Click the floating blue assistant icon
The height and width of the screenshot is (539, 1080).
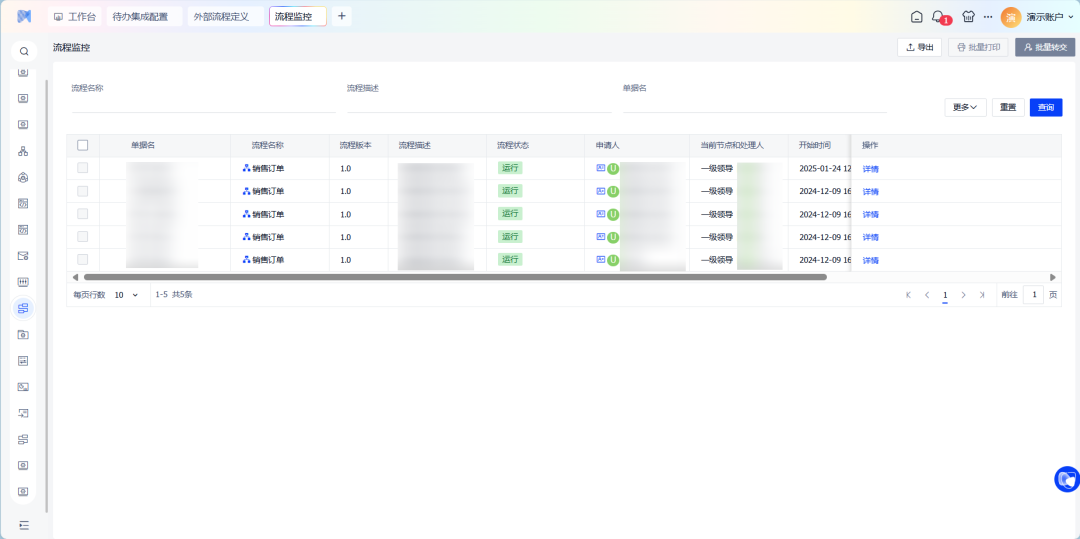point(1066,479)
